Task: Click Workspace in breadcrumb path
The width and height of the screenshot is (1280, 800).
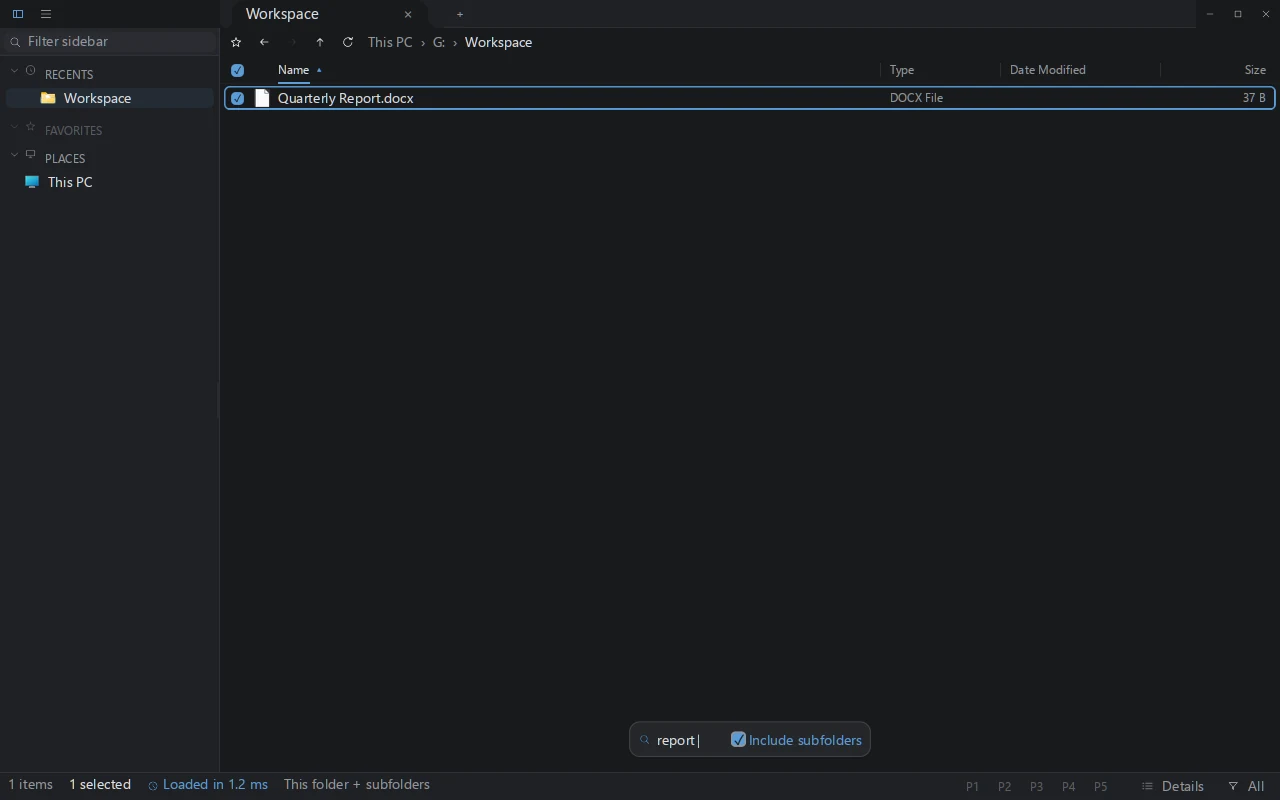Action: [x=498, y=42]
